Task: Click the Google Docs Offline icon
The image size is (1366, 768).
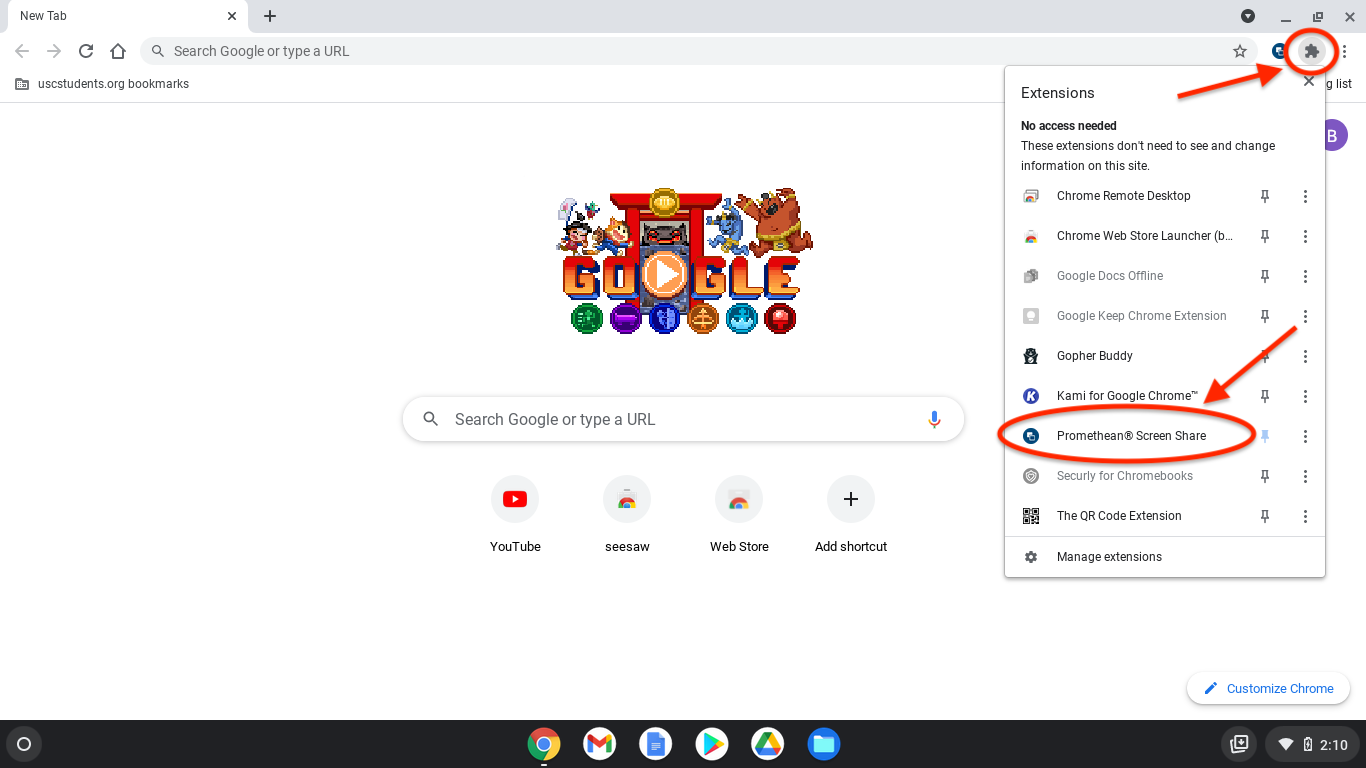Action: pyautogui.click(x=1031, y=276)
